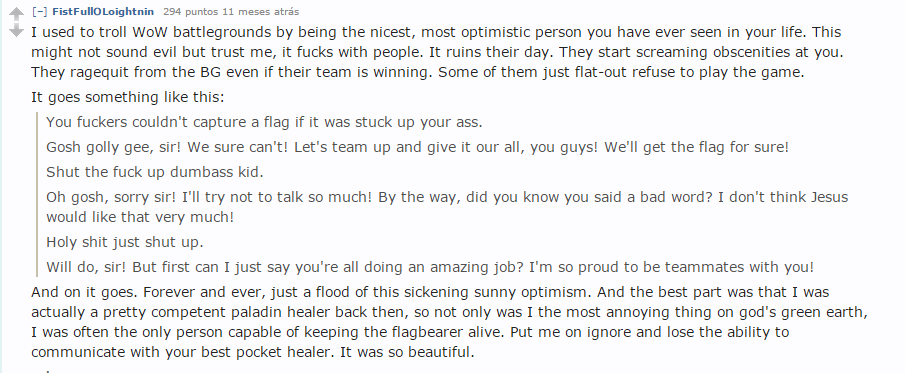Viewport: 905px width, 373px height.
Task: Downvote the comment with the down arrow
Action: pos(17,30)
